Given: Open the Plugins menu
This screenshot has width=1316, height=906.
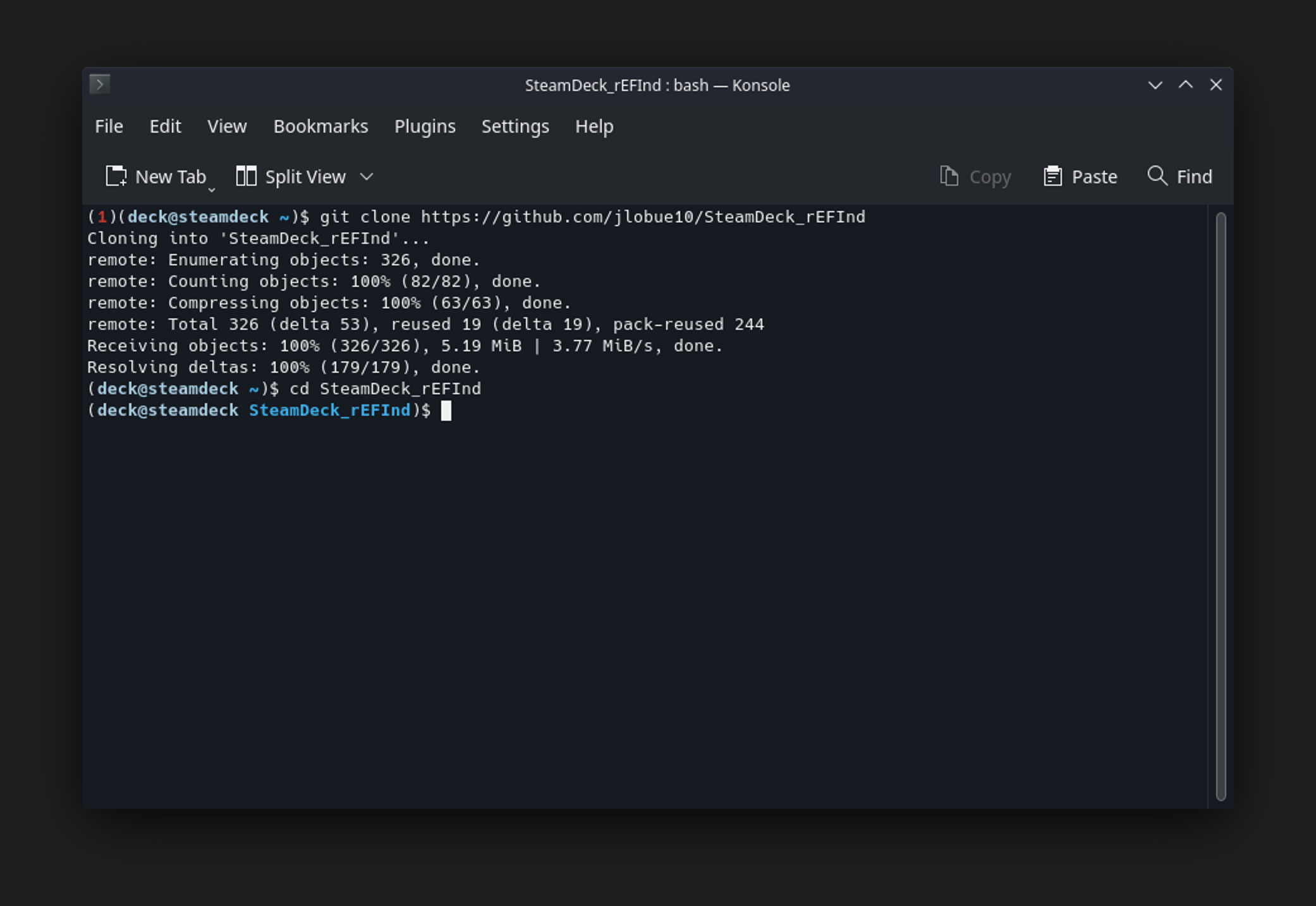Looking at the screenshot, I should coord(425,126).
